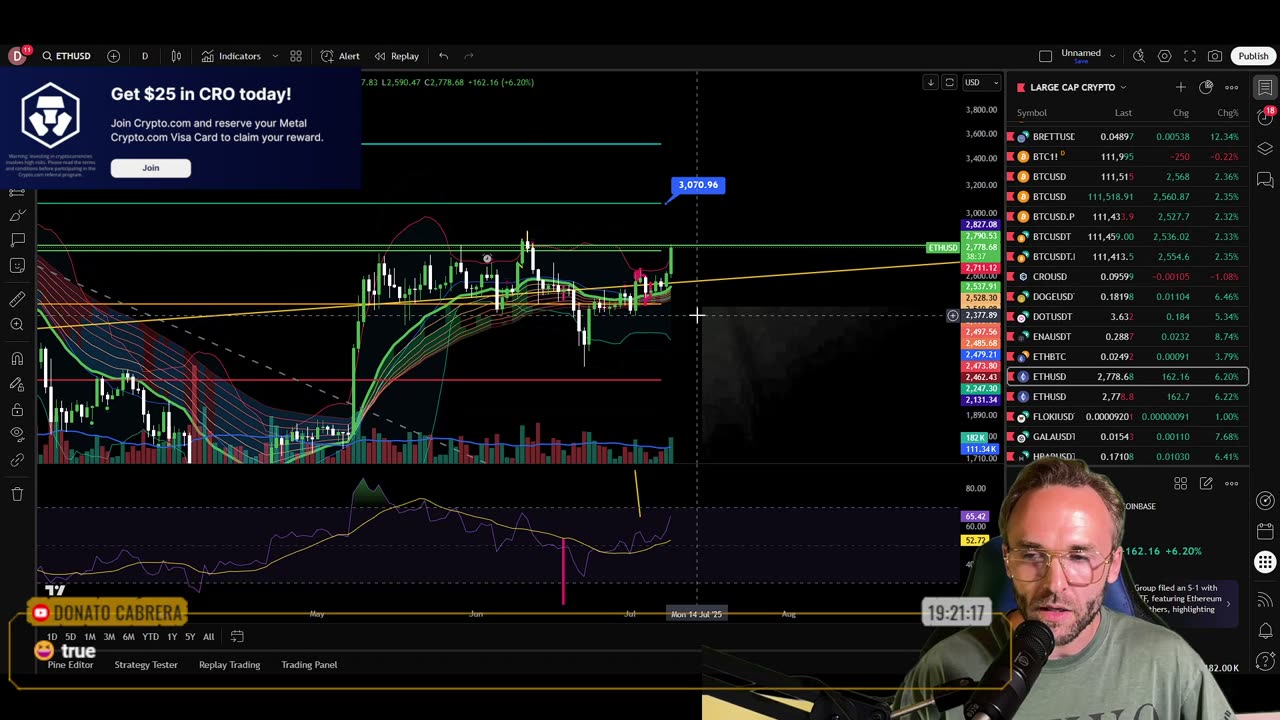1280x720 pixels.
Task: Select BTCUSD.P row in the watchlist
Action: (x=1128, y=216)
